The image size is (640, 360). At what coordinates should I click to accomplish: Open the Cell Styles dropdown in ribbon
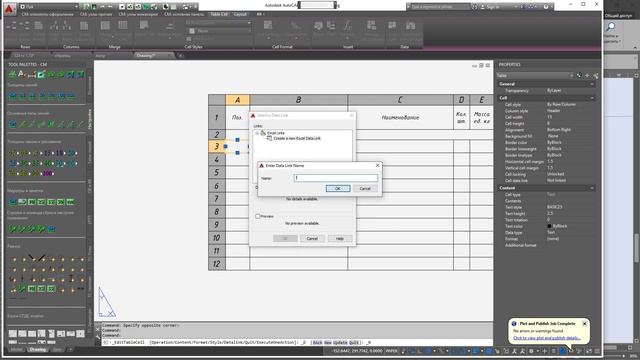[218, 23]
